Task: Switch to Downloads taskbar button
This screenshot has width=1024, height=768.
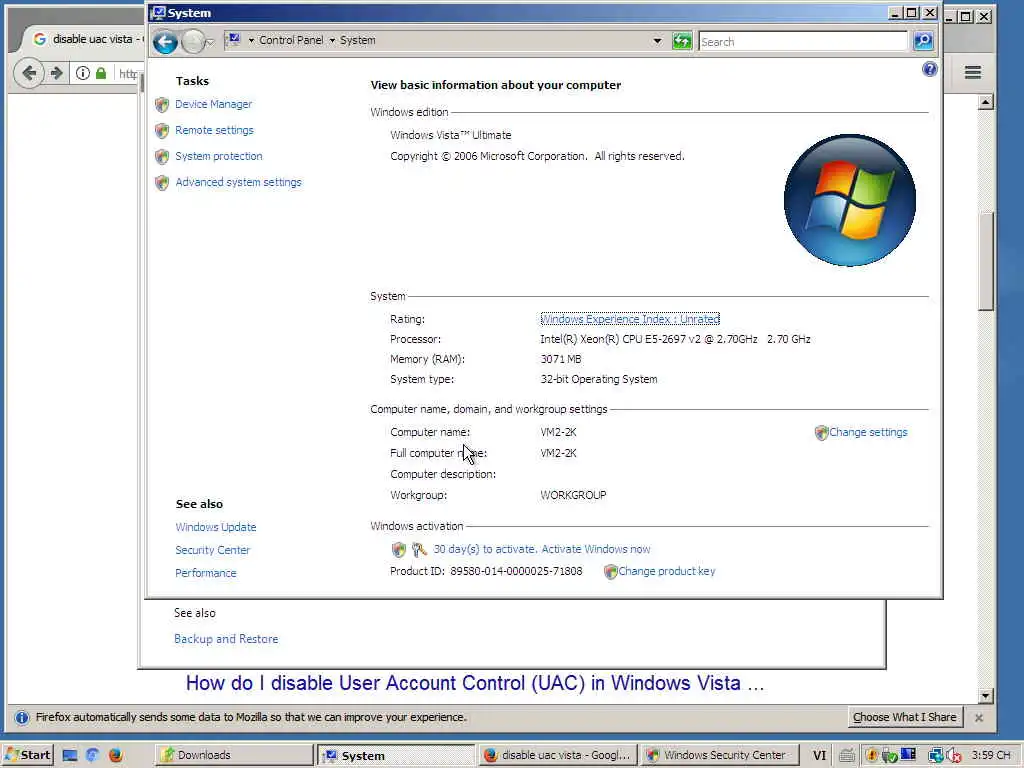Action: 234,755
